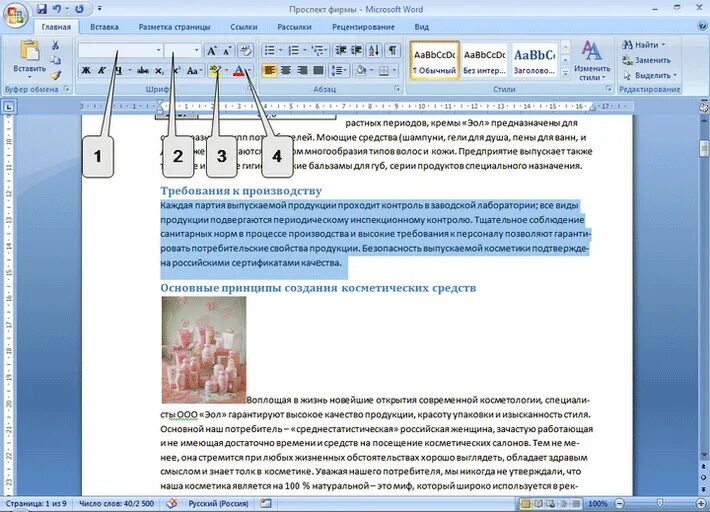
Task: Open Change Case (Aa) dropdown
Action: click(x=195, y=71)
